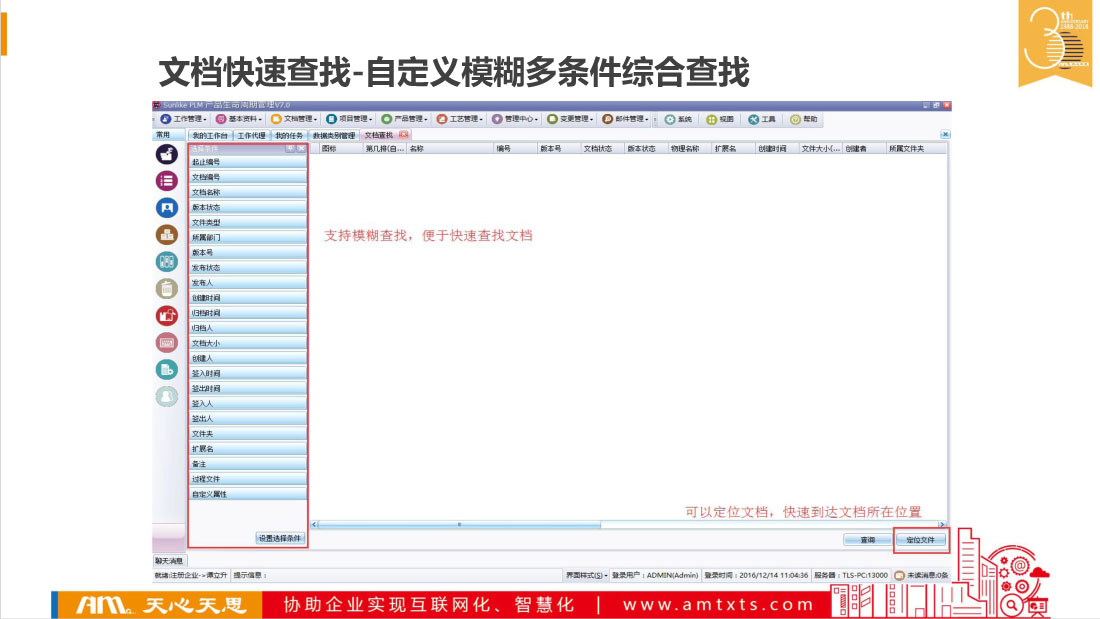Click the 工具 toolbar icon
The height and width of the screenshot is (619, 1100).
coord(762,119)
